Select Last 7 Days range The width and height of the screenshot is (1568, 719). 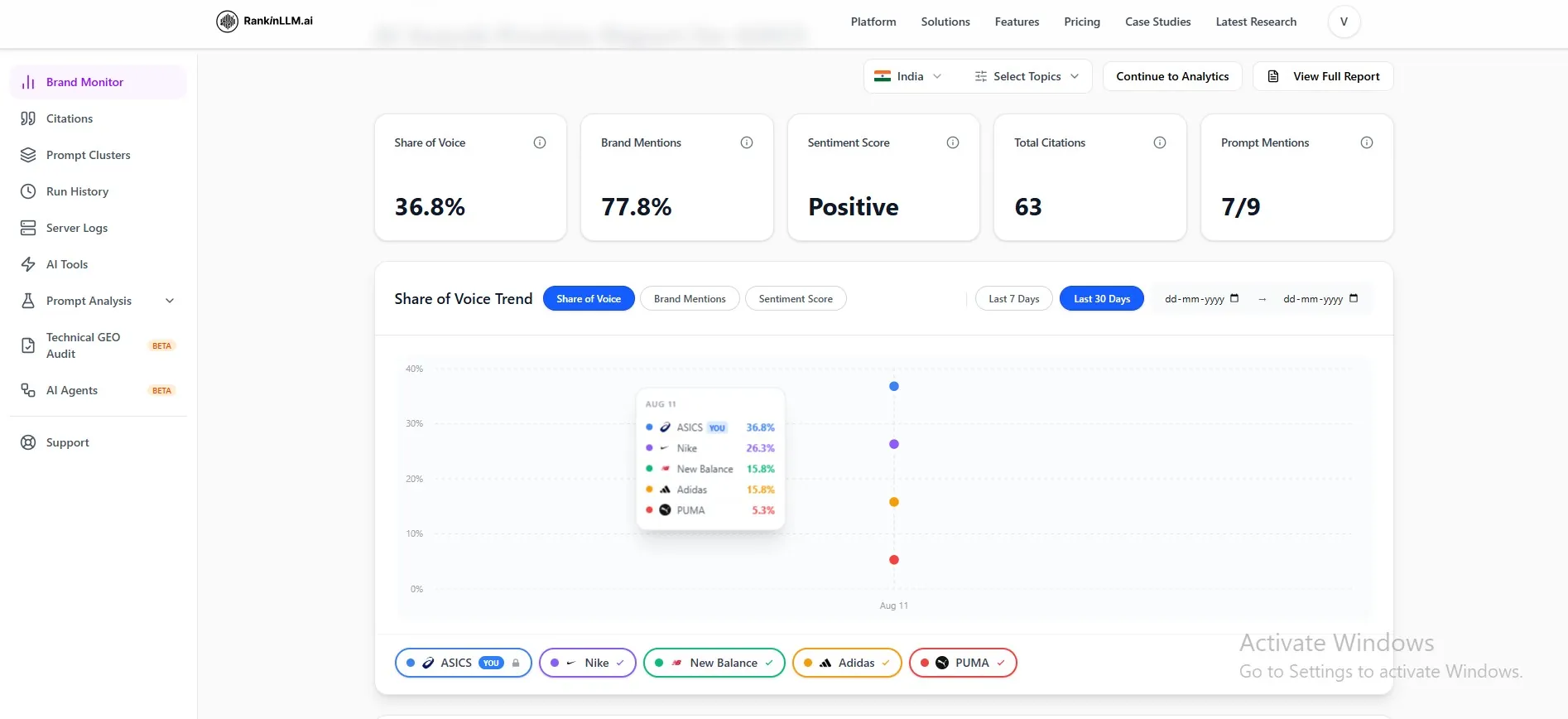1013,299
